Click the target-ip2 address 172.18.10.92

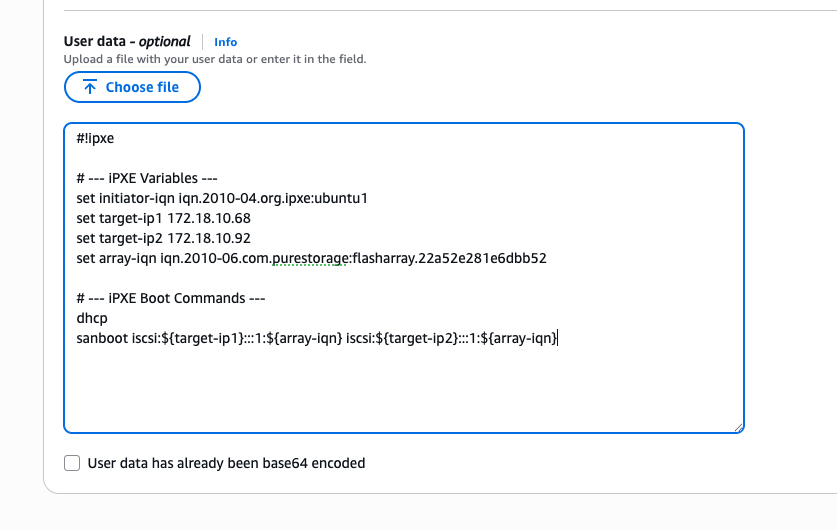[208, 238]
